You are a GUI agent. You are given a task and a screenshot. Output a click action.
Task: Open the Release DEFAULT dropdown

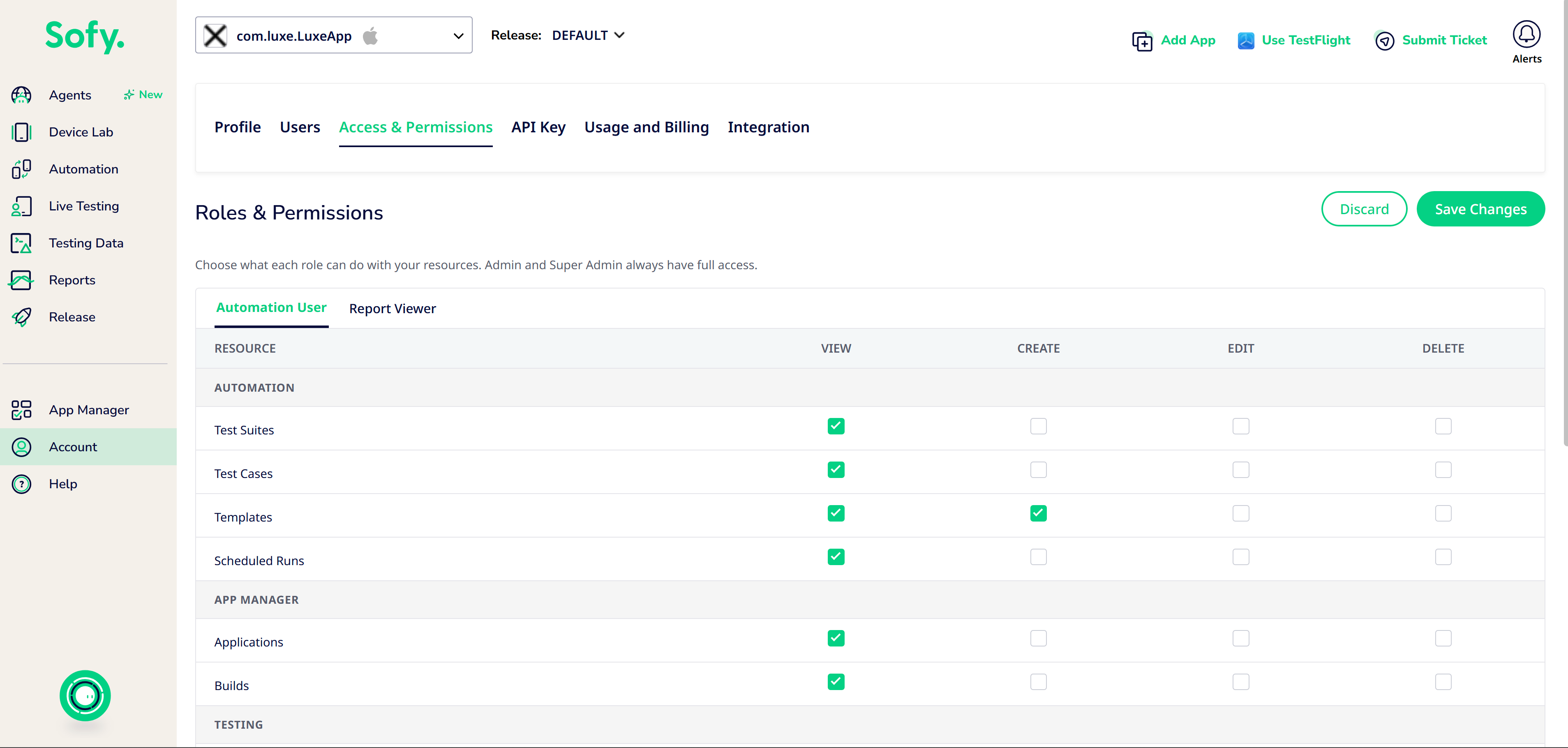coord(588,35)
